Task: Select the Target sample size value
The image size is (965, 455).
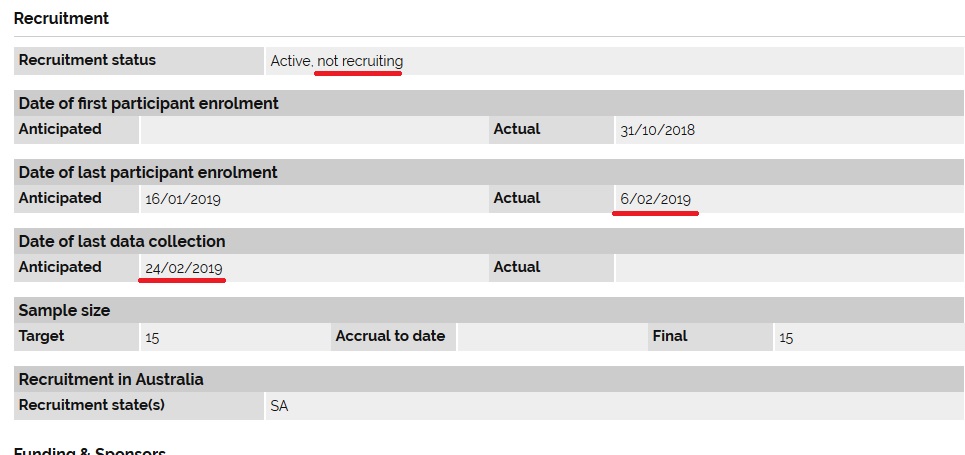Action: pyautogui.click(x=152, y=337)
